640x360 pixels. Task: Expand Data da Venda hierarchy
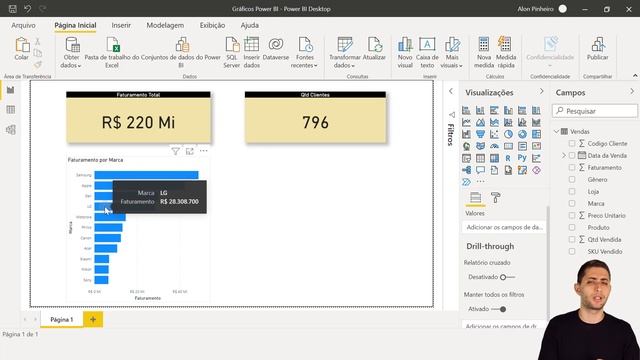(x=564, y=156)
